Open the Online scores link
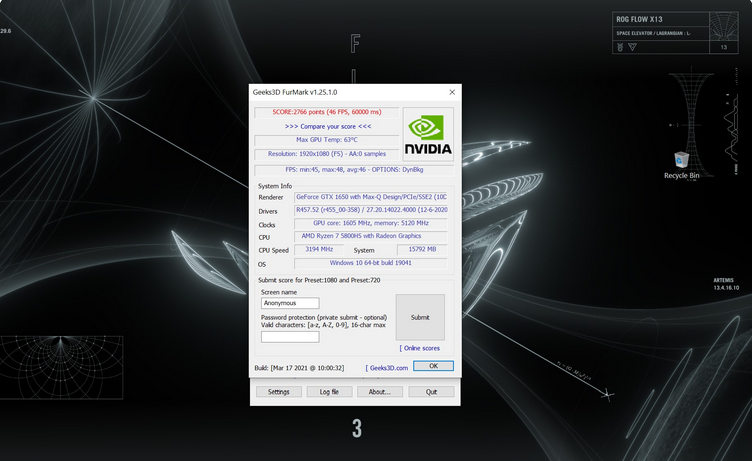This screenshot has width=752, height=461. 420,348
